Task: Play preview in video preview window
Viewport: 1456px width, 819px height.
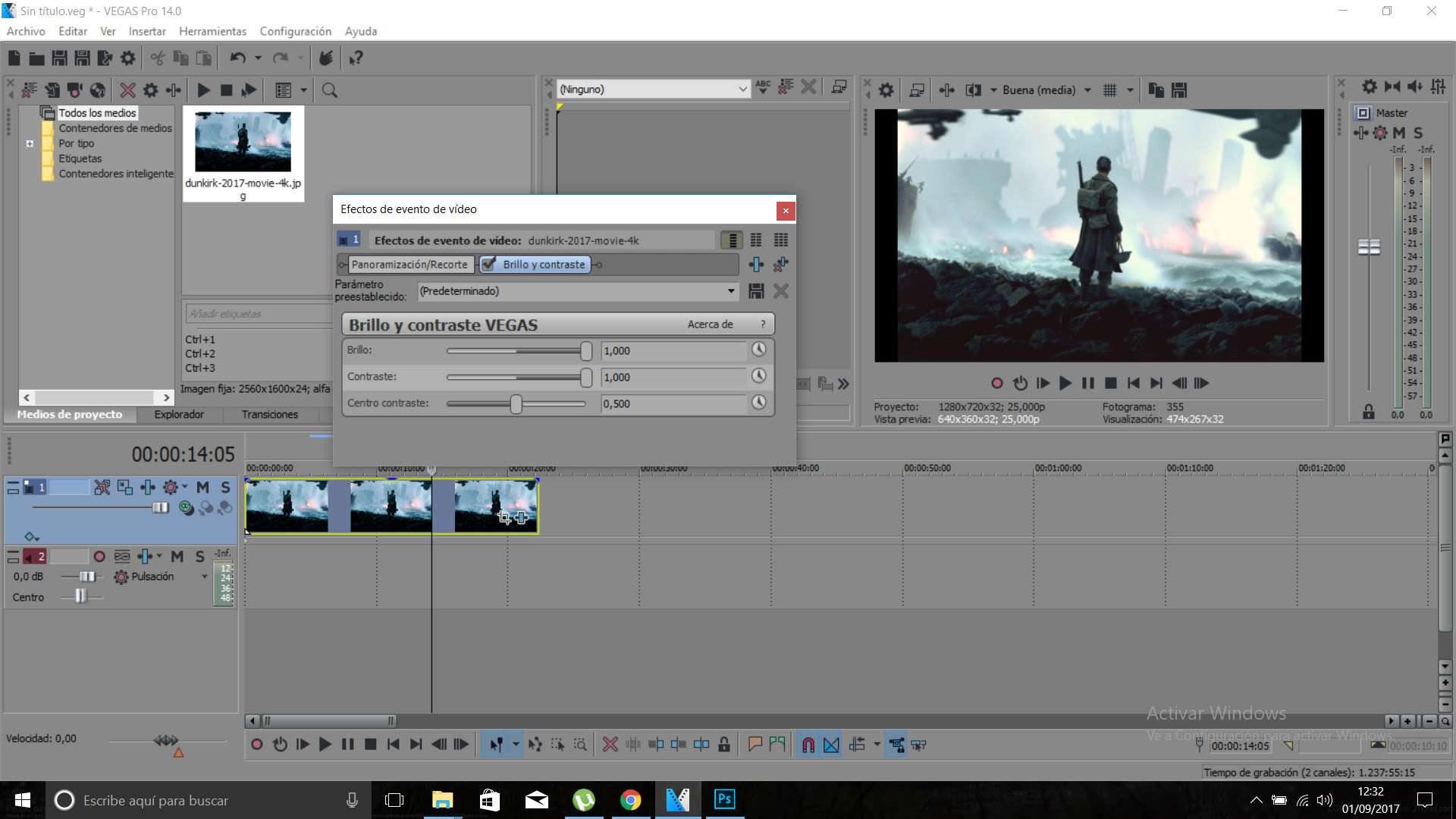Action: point(1065,383)
